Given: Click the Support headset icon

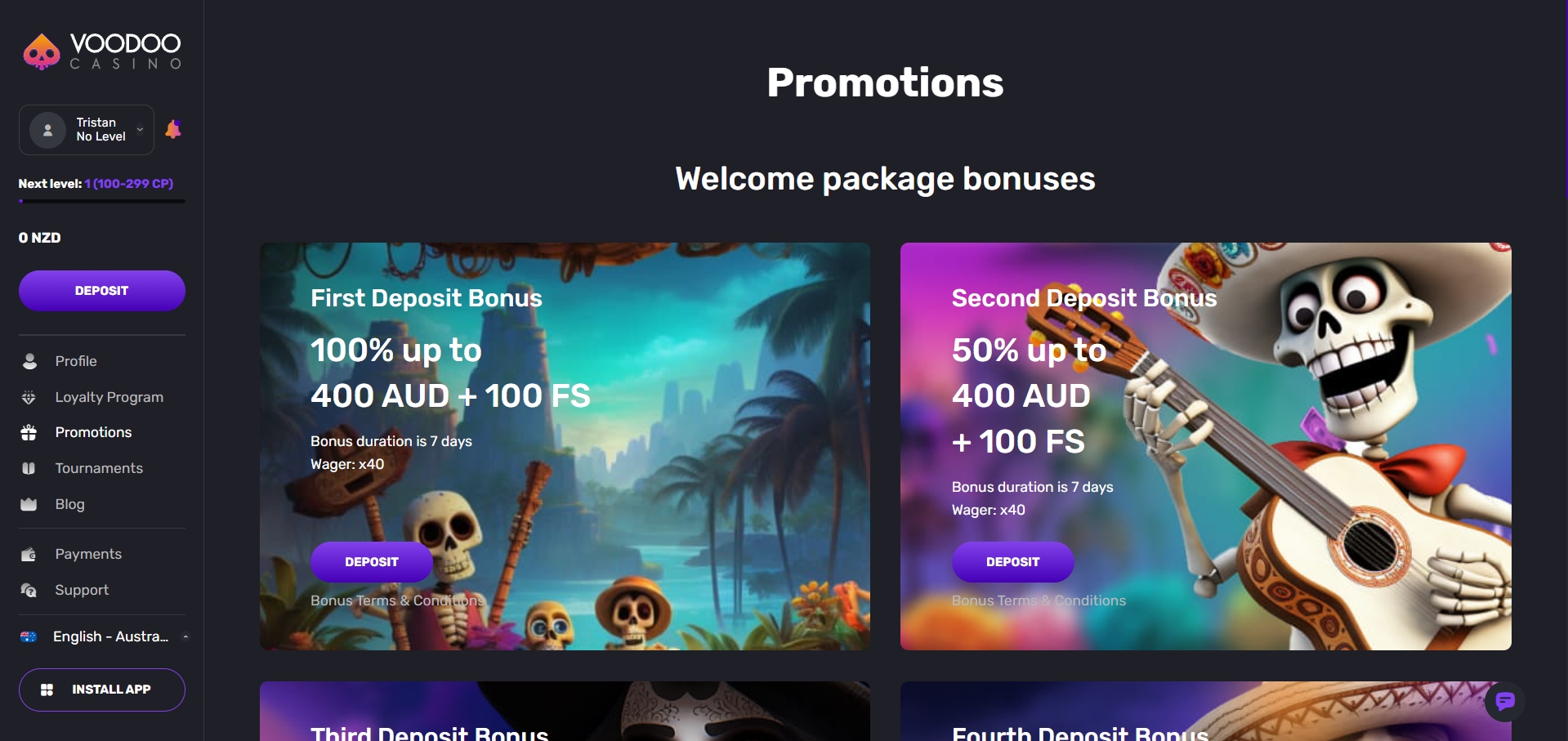Looking at the screenshot, I should coord(29,590).
